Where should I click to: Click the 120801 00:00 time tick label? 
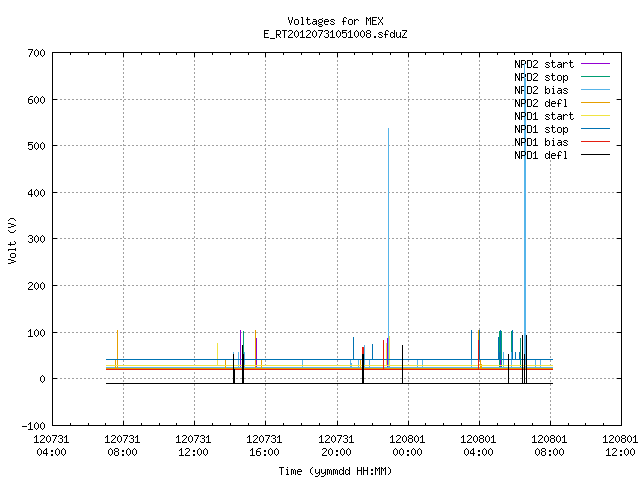tap(407, 446)
